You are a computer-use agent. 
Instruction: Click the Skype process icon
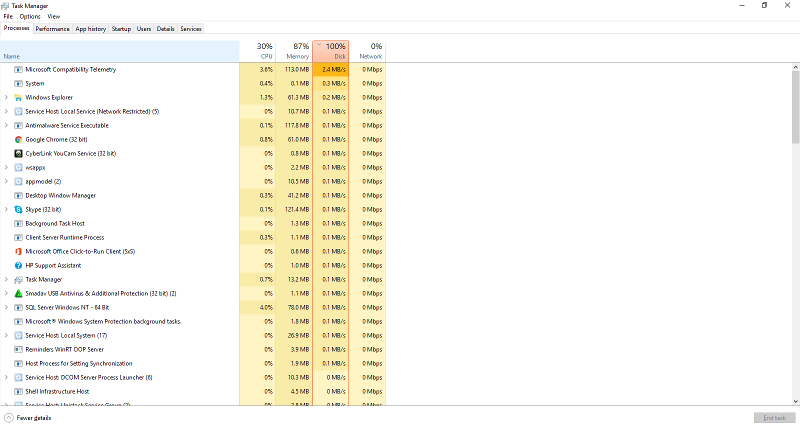[x=18, y=210]
